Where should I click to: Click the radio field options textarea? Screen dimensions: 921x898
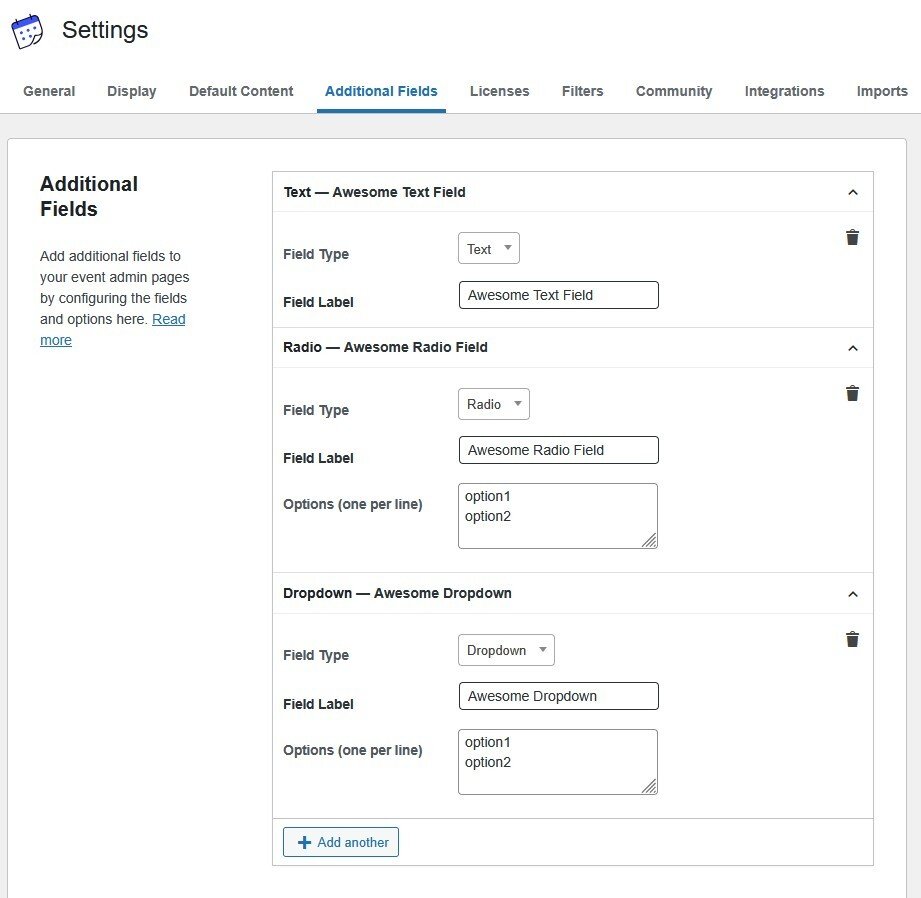point(557,516)
